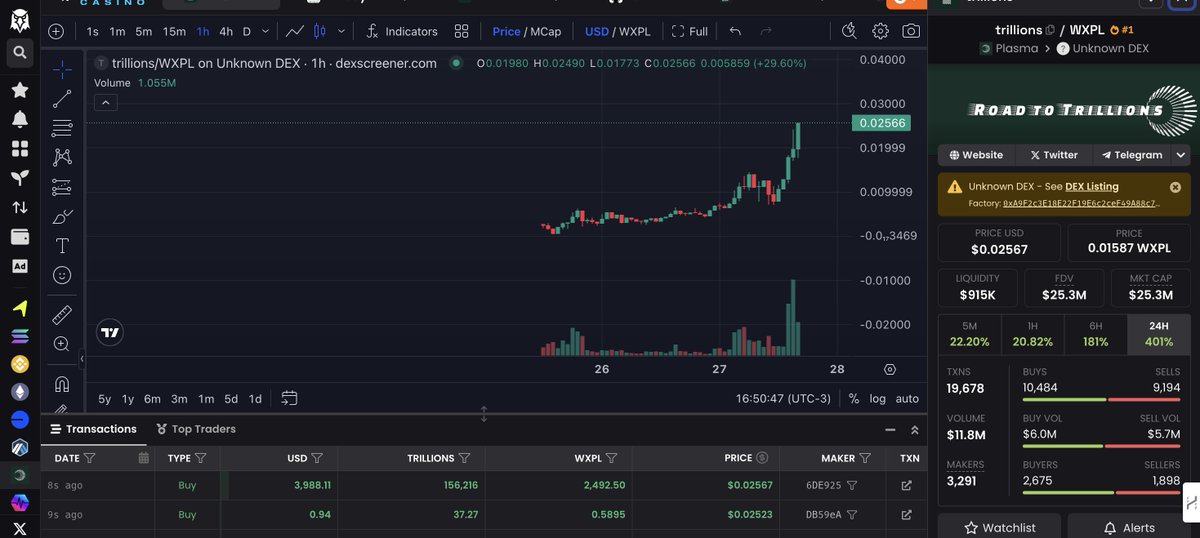The width and height of the screenshot is (1200, 538).
Task: Open the MAKER column filter
Action: 865,458
